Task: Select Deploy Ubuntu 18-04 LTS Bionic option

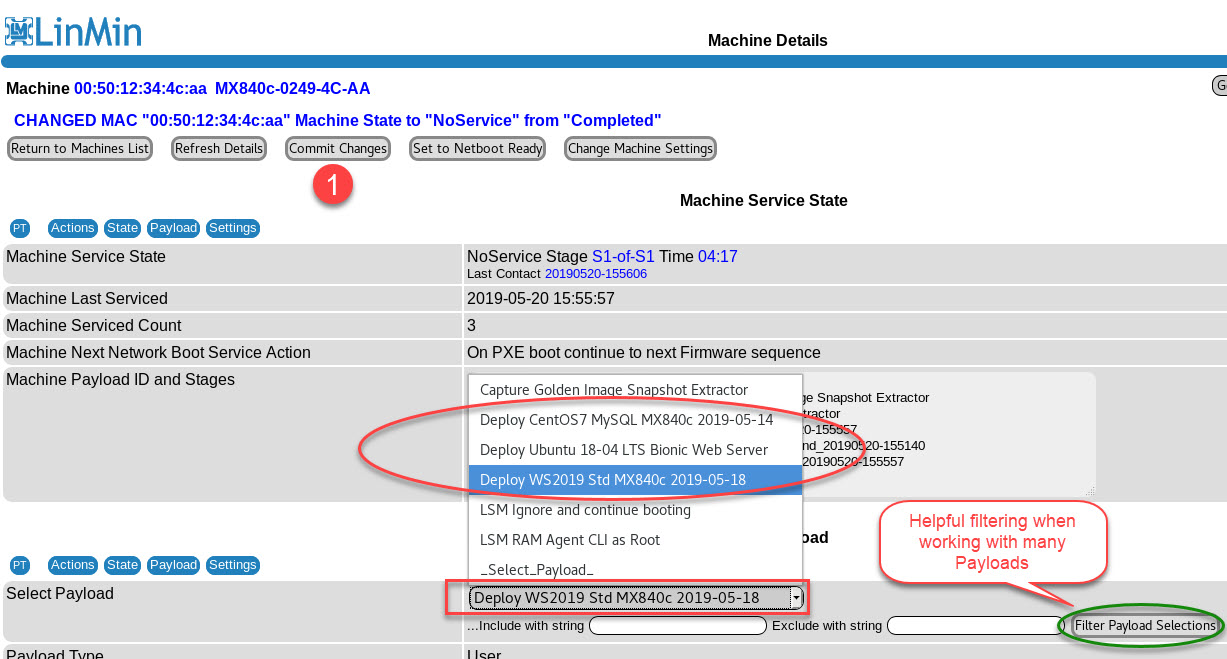Action: [624, 450]
